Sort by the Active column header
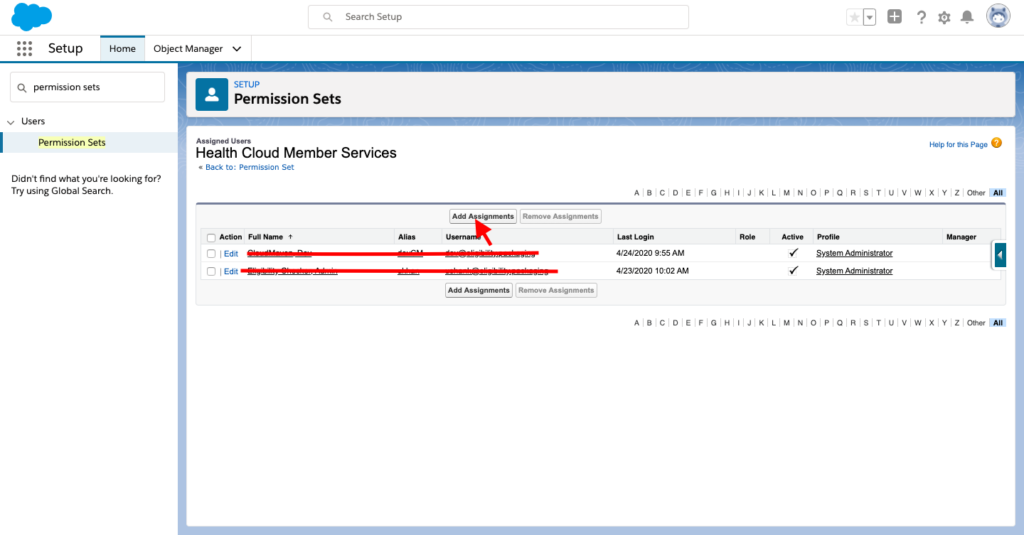The width and height of the screenshot is (1024, 535). pyautogui.click(x=792, y=237)
